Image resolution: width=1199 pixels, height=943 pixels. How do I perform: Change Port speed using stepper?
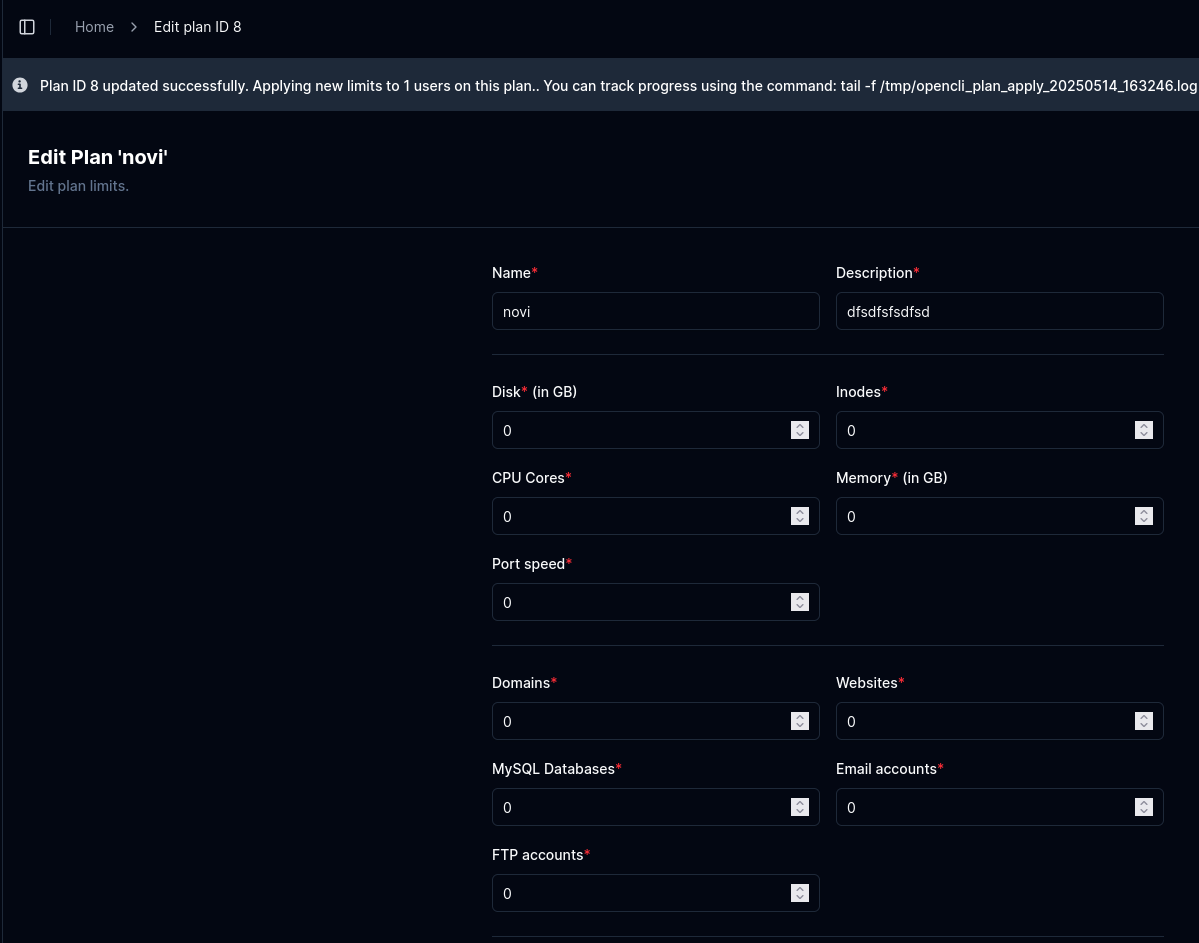(799, 602)
